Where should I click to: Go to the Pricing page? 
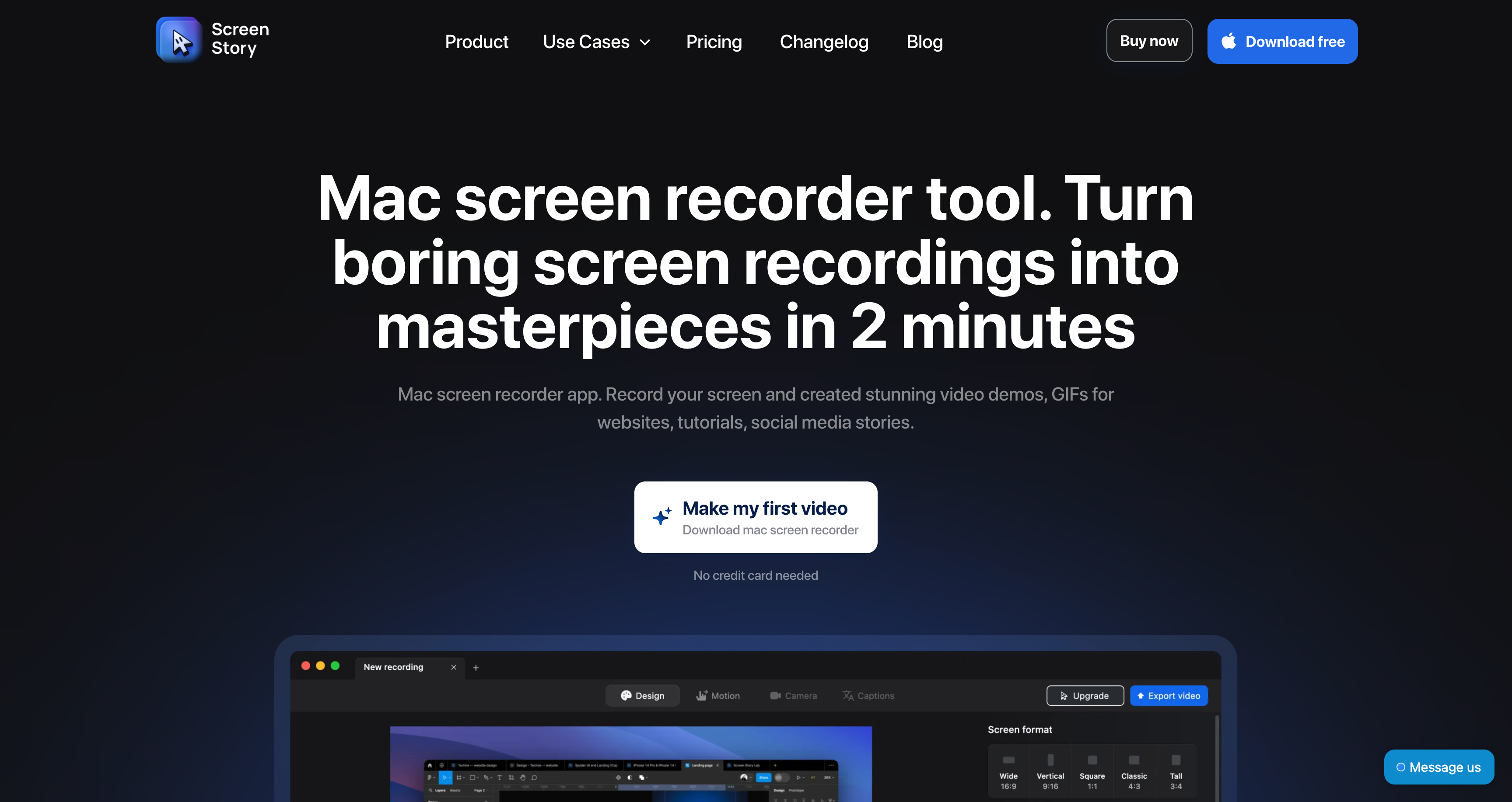click(x=714, y=42)
